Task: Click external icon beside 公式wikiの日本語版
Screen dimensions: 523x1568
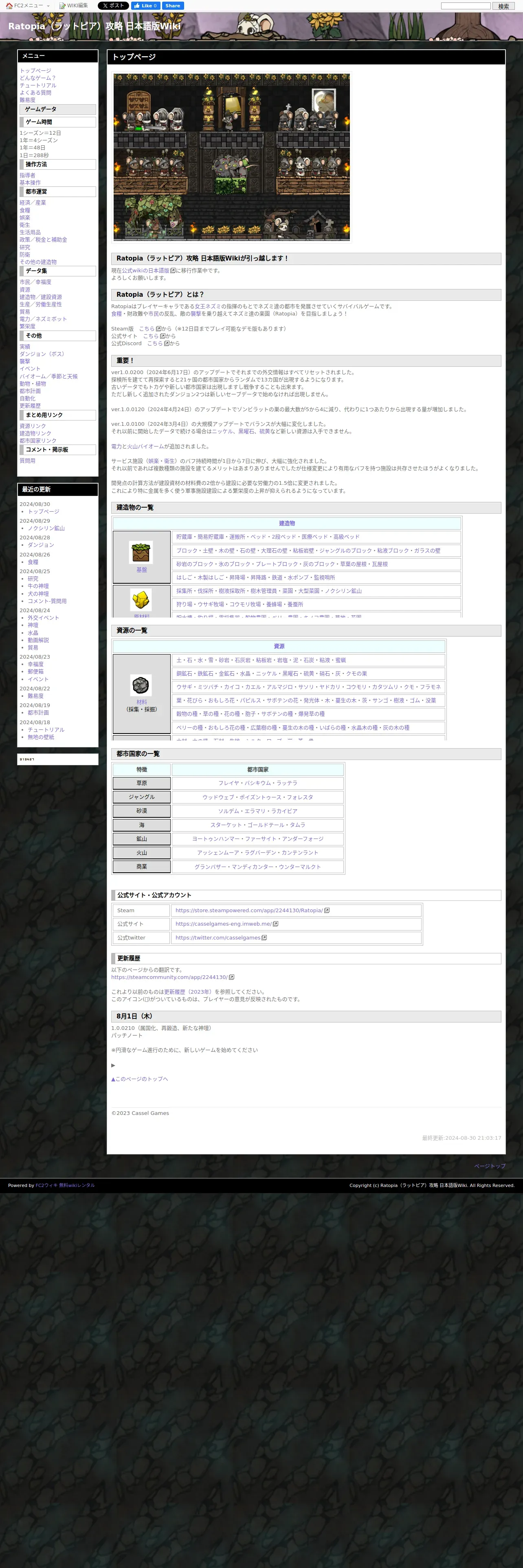Action: point(173,270)
